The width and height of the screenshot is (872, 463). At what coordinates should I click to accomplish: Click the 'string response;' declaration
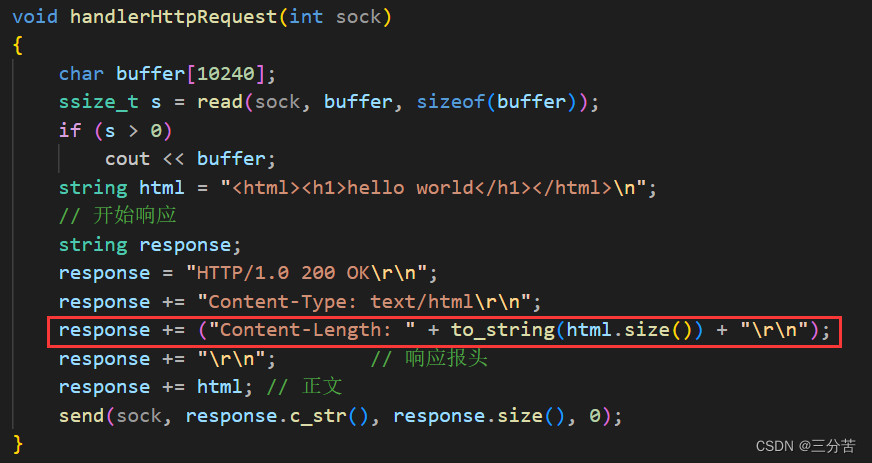pos(150,245)
